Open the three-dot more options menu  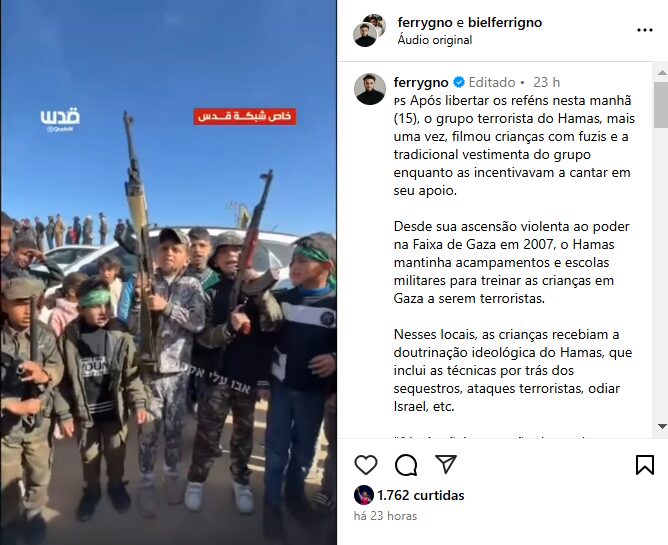[645, 30]
